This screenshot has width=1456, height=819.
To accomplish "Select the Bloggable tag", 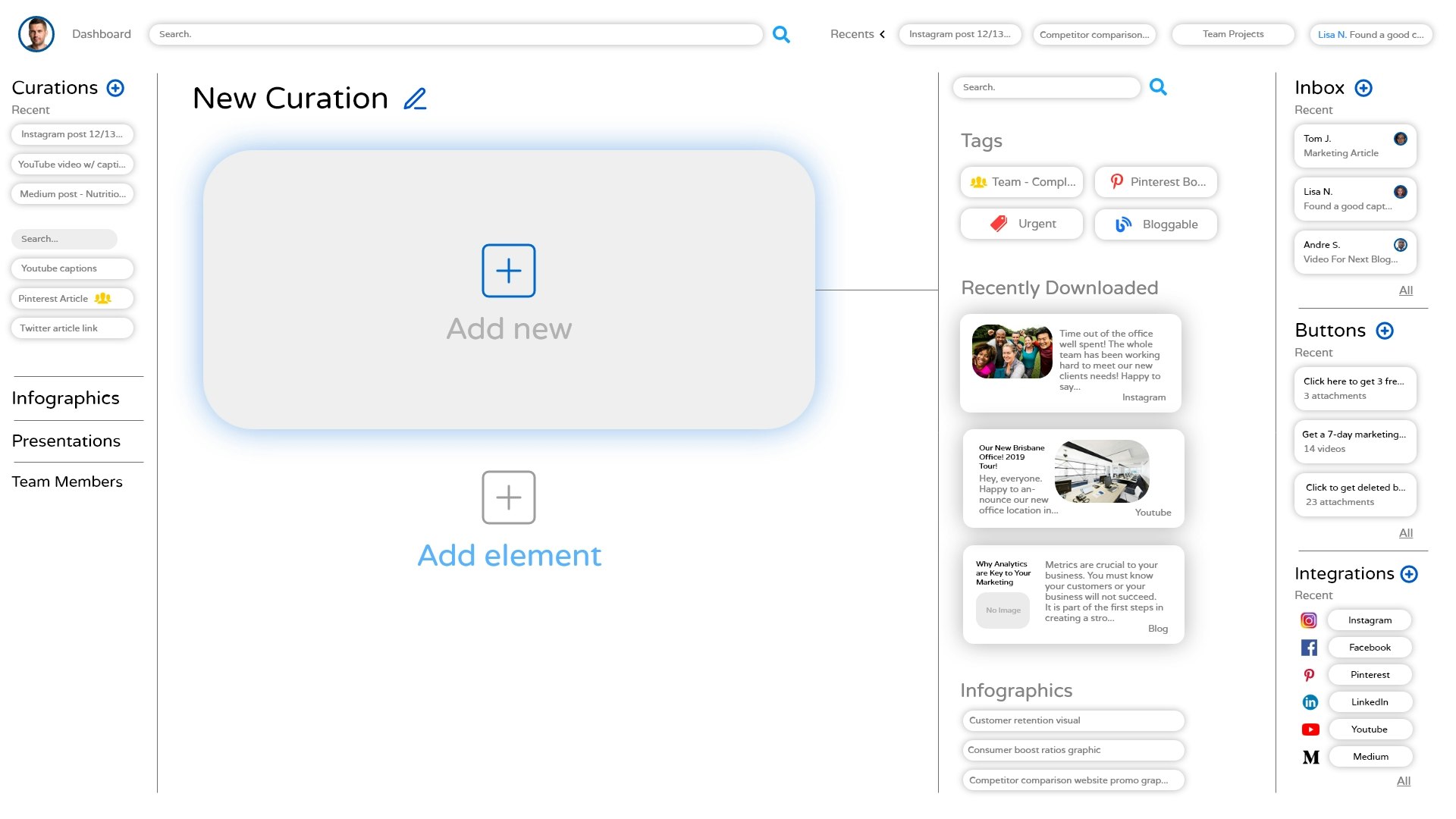I will [x=1156, y=224].
